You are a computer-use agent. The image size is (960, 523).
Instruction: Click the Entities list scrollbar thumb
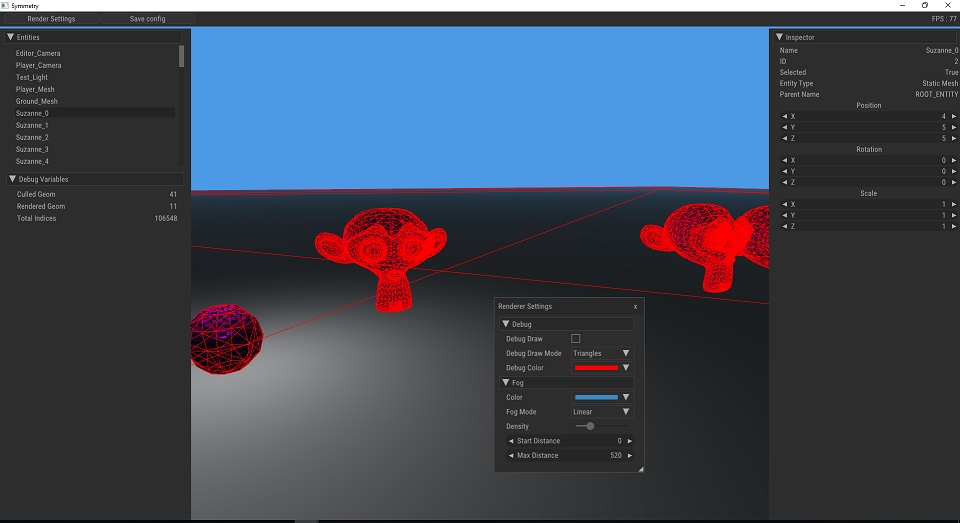pos(181,56)
